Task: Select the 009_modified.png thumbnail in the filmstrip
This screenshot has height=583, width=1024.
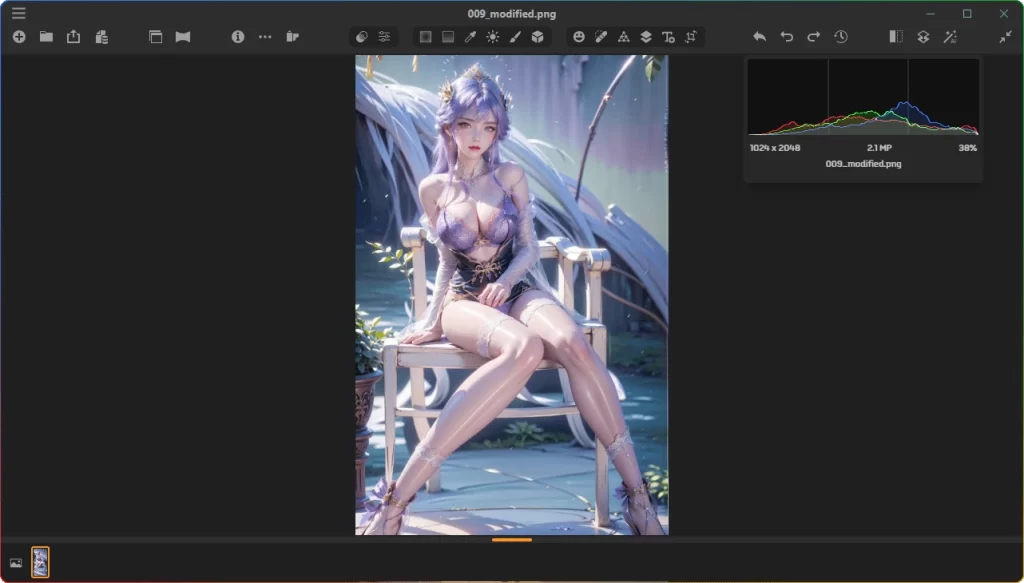Action: click(40, 561)
